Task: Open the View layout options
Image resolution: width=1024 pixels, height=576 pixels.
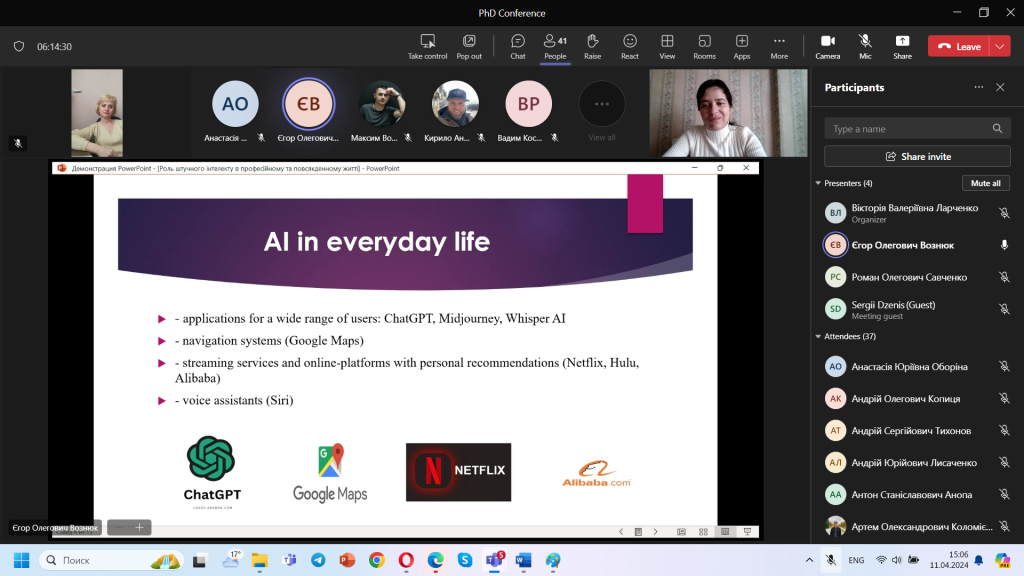Action: click(x=667, y=45)
